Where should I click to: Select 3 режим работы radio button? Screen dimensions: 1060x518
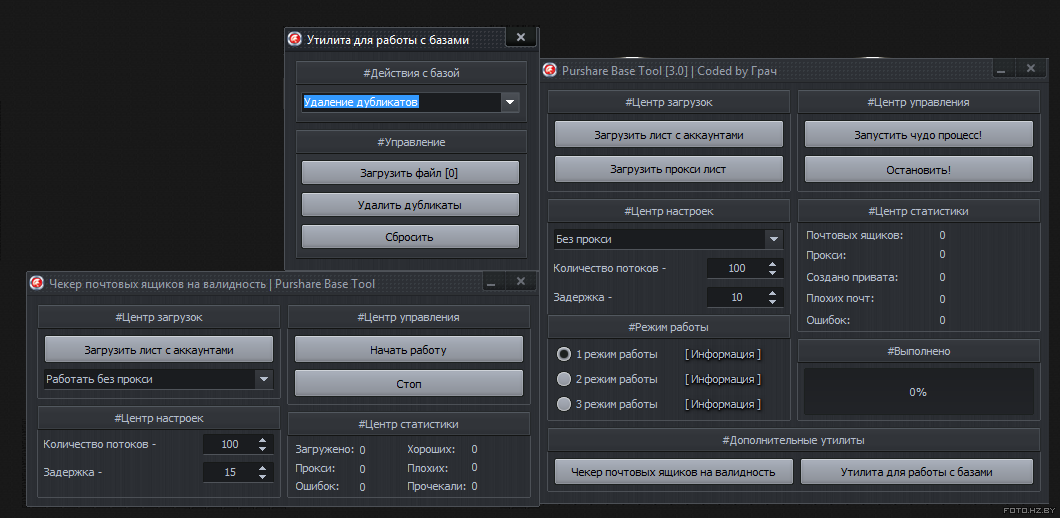click(x=564, y=404)
